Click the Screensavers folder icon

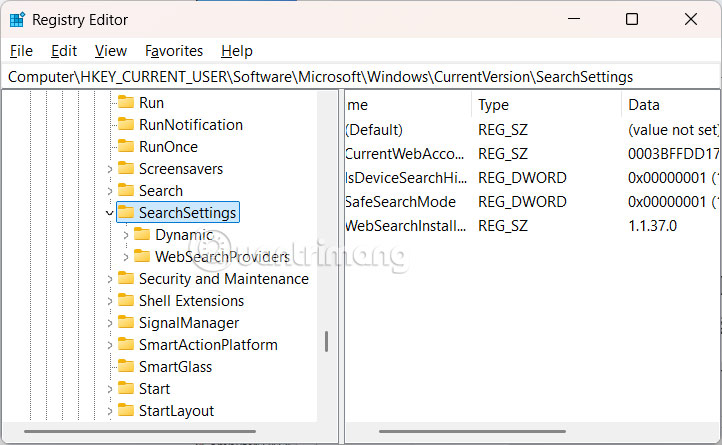click(126, 169)
